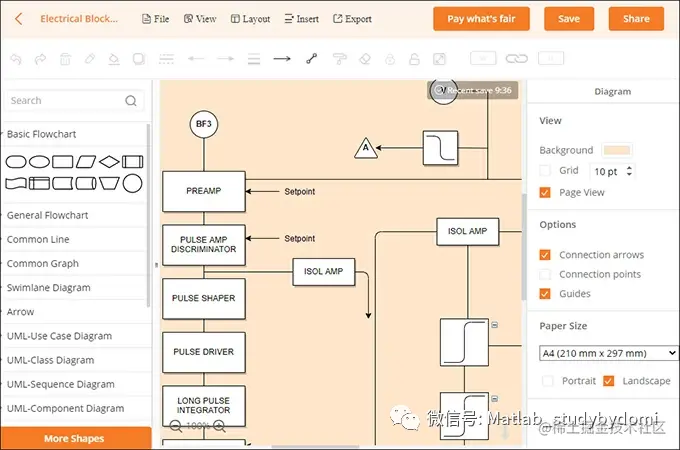This screenshot has width=680, height=450.
Task: Toggle the Landscape orientation box
Action: pyautogui.click(x=608, y=381)
